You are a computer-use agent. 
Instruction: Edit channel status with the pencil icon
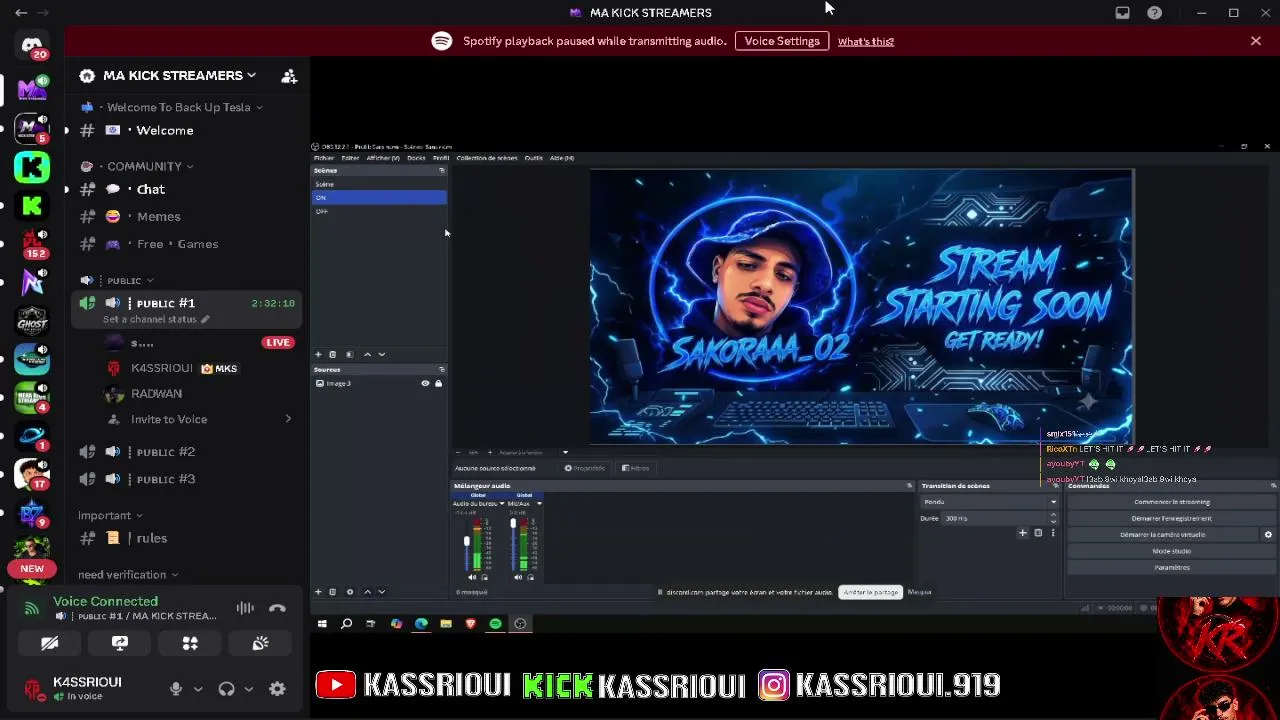point(205,320)
